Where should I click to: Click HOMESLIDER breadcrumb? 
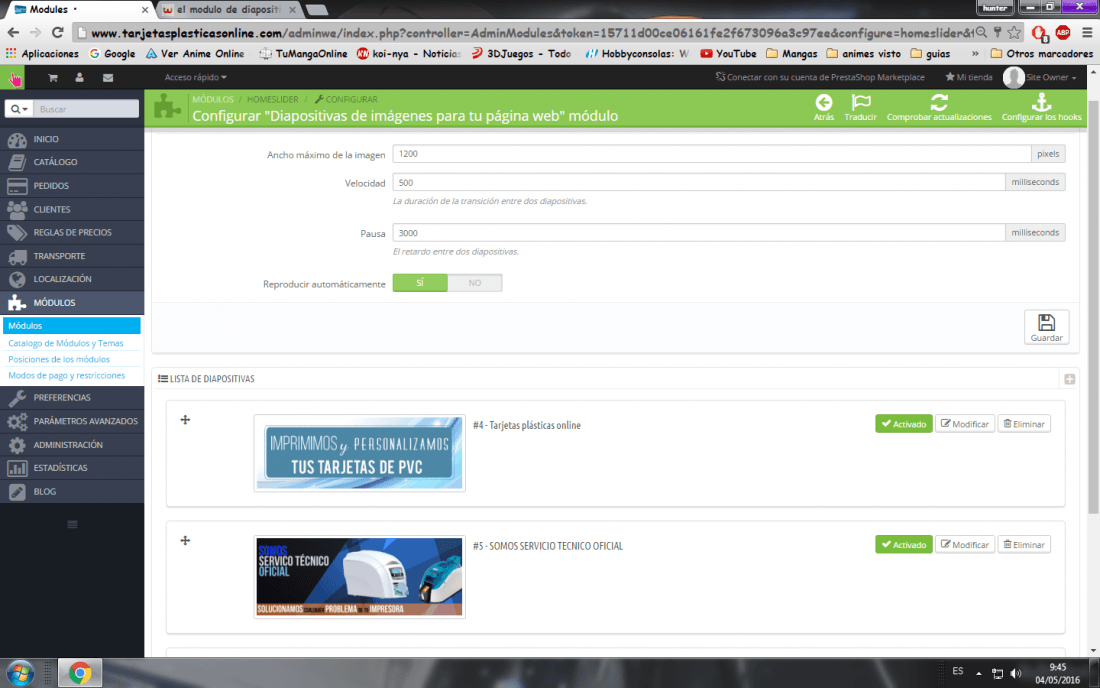[x=272, y=100]
